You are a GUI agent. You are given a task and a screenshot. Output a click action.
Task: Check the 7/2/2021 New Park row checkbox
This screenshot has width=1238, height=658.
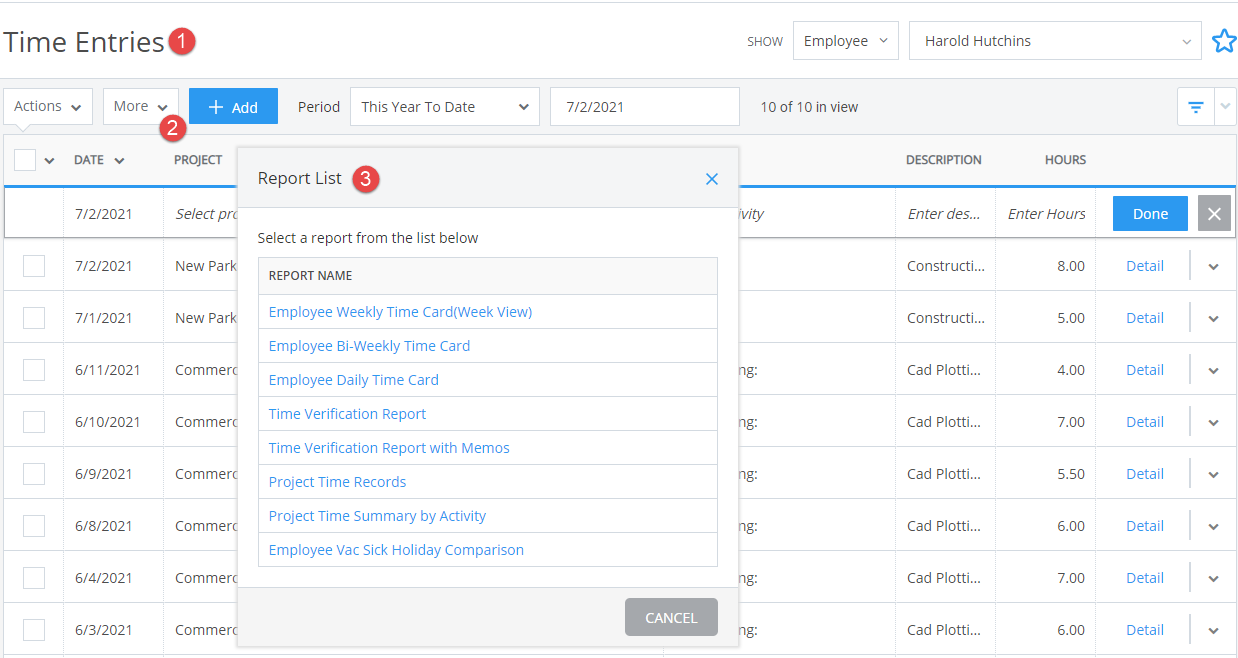[34, 266]
